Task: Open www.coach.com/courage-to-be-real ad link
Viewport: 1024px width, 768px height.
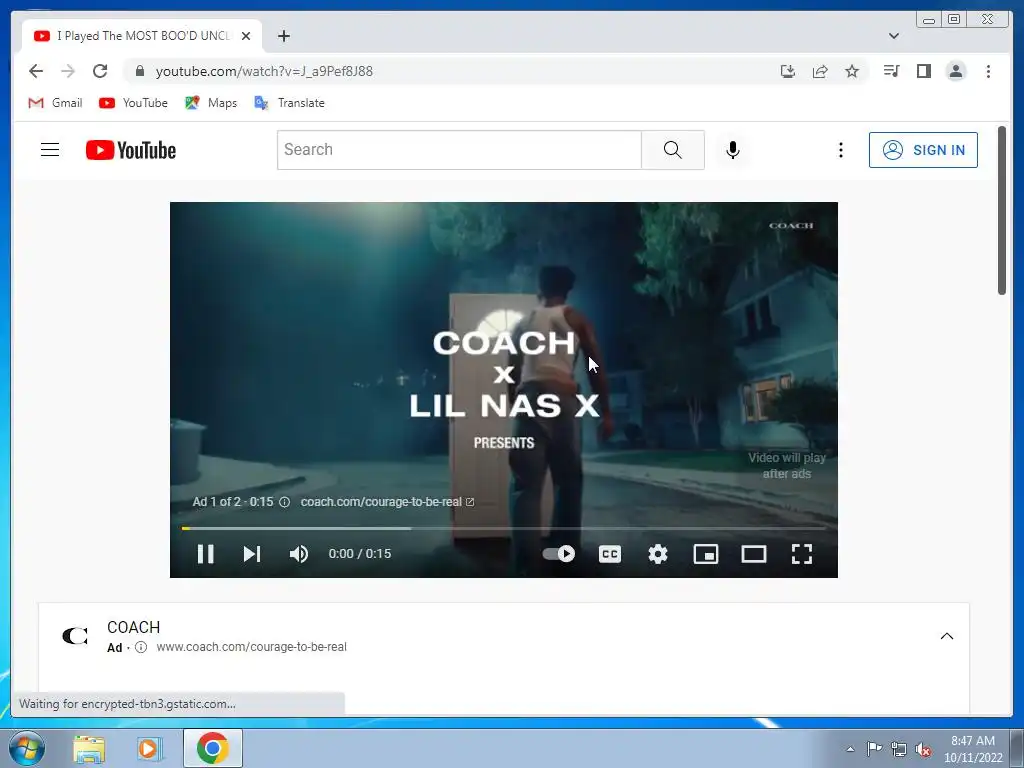Action: [x=251, y=647]
